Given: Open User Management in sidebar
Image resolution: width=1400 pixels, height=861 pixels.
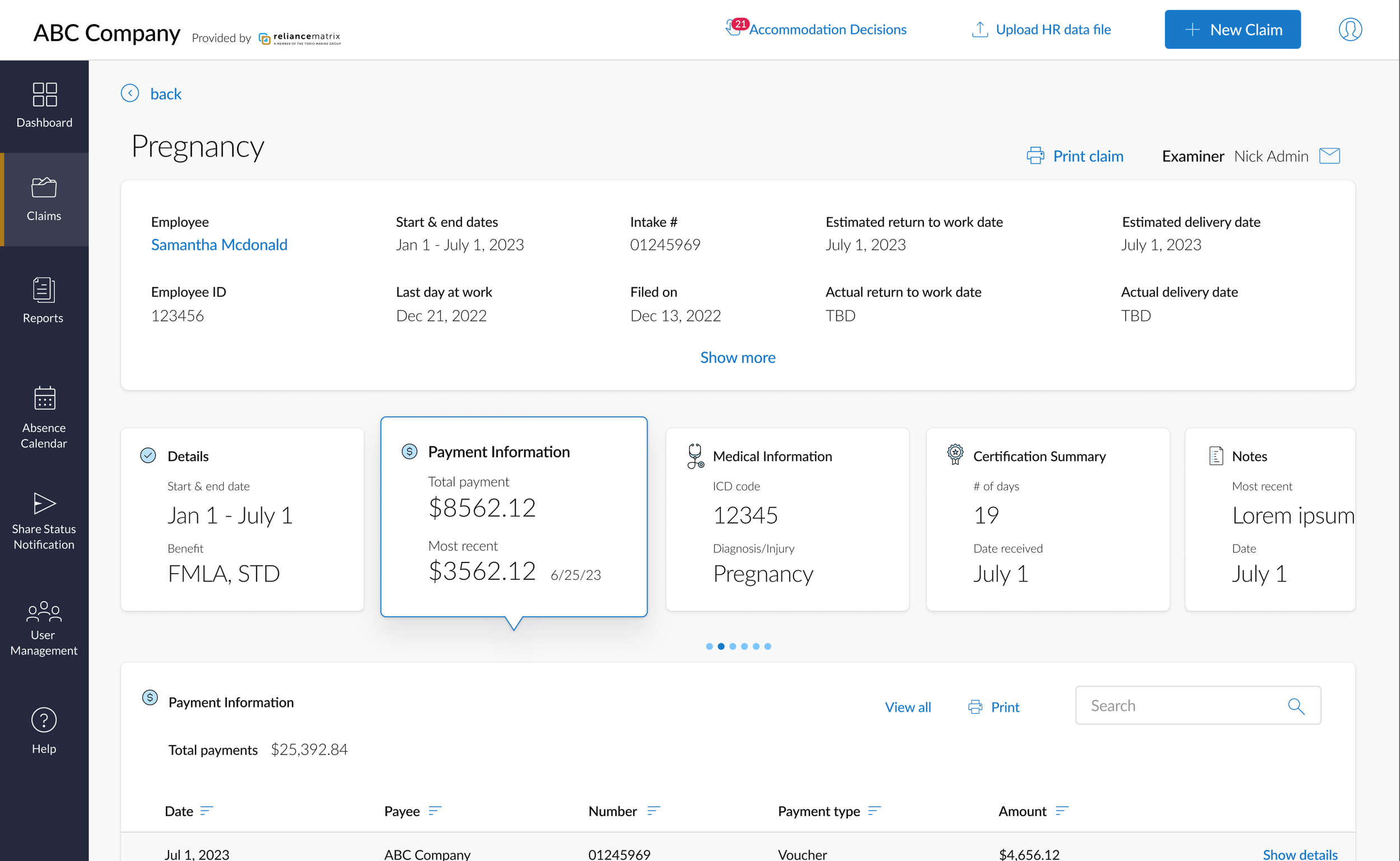Looking at the screenshot, I should click(44, 612).
